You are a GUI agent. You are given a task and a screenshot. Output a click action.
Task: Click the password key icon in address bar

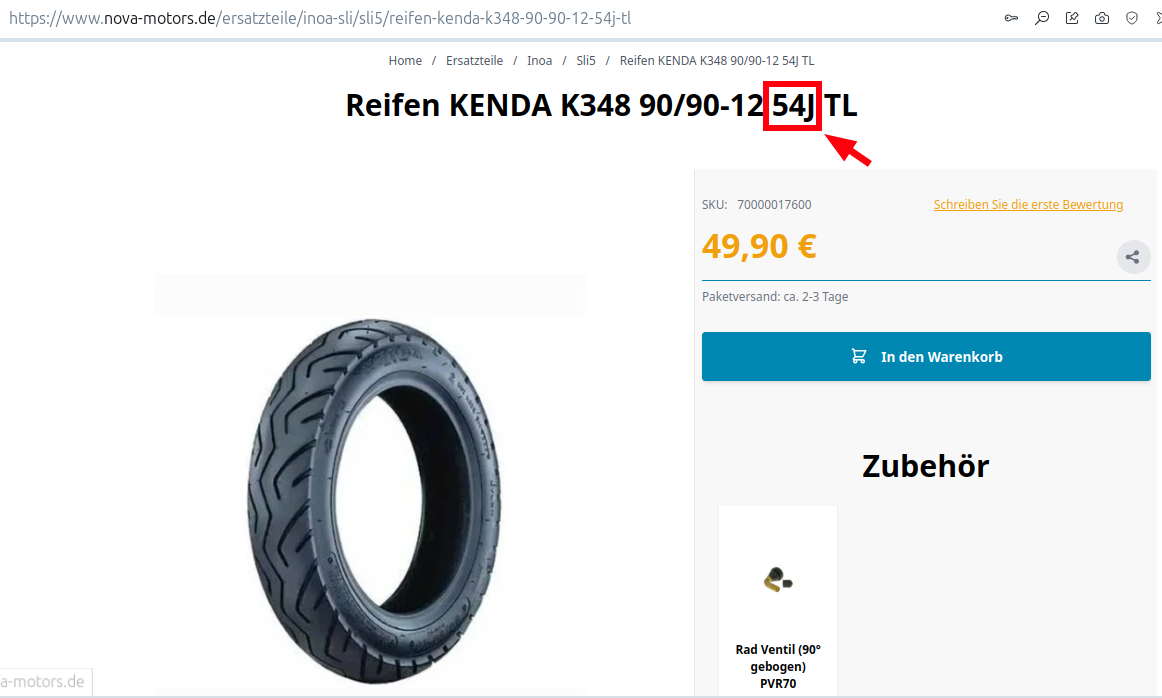point(1012,18)
